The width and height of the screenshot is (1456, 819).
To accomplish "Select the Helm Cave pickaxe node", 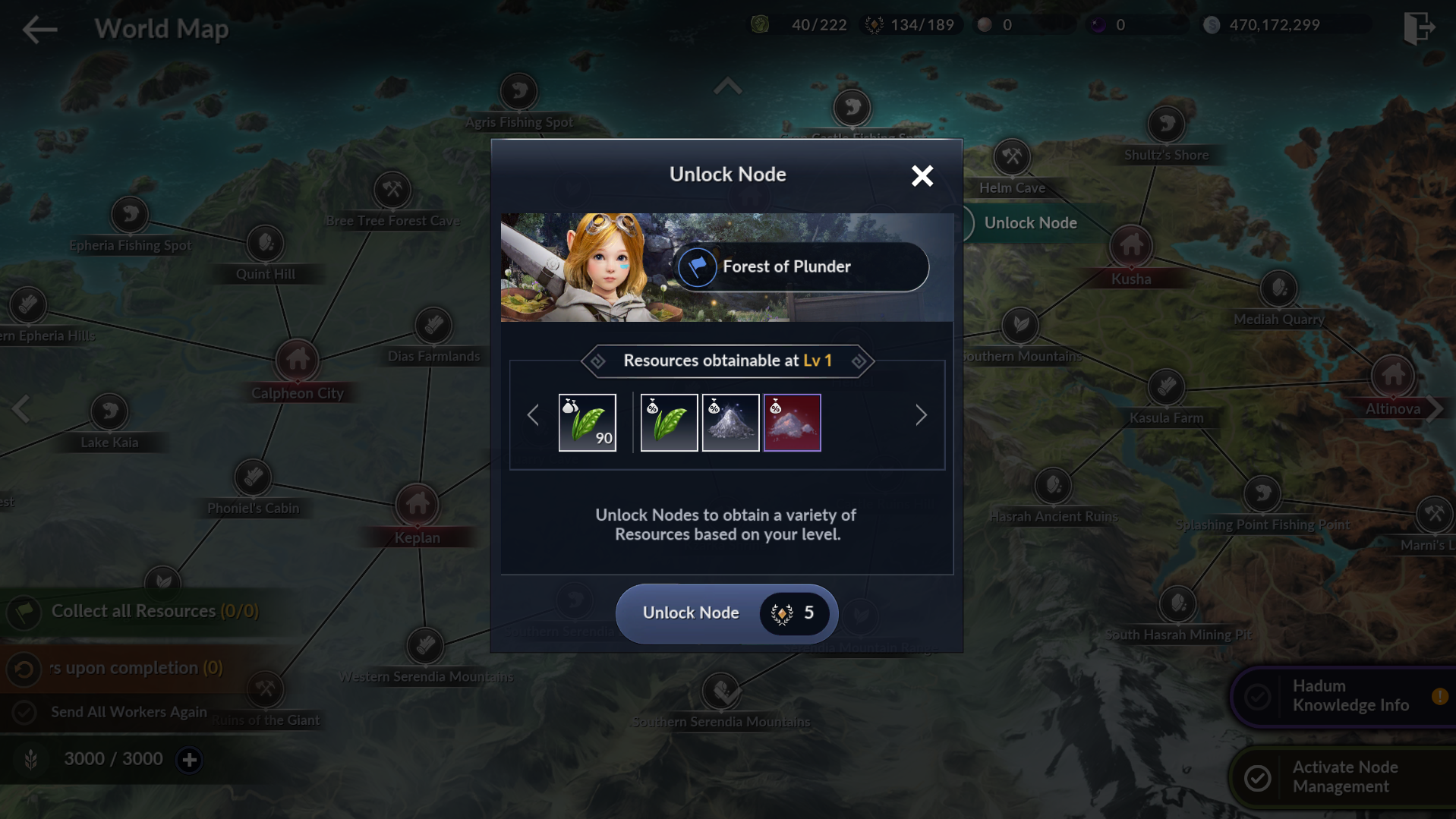I will point(1012,157).
